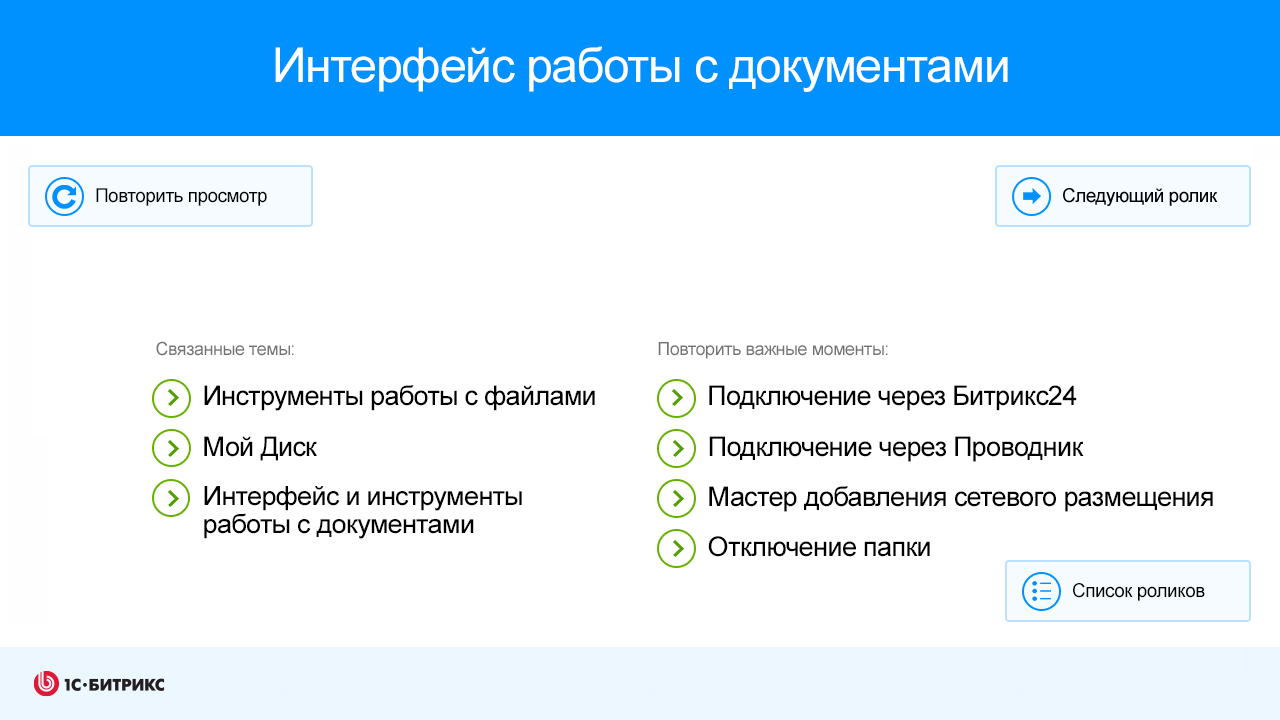Click the list icon beside Список роликов

click(x=1041, y=591)
